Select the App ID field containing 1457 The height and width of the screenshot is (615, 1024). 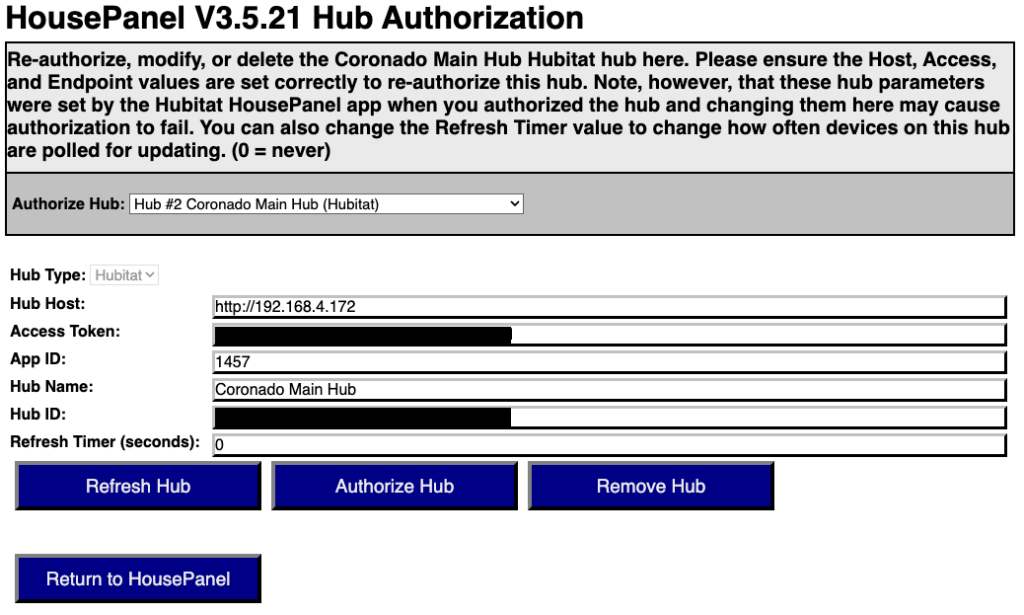[609, 362]
